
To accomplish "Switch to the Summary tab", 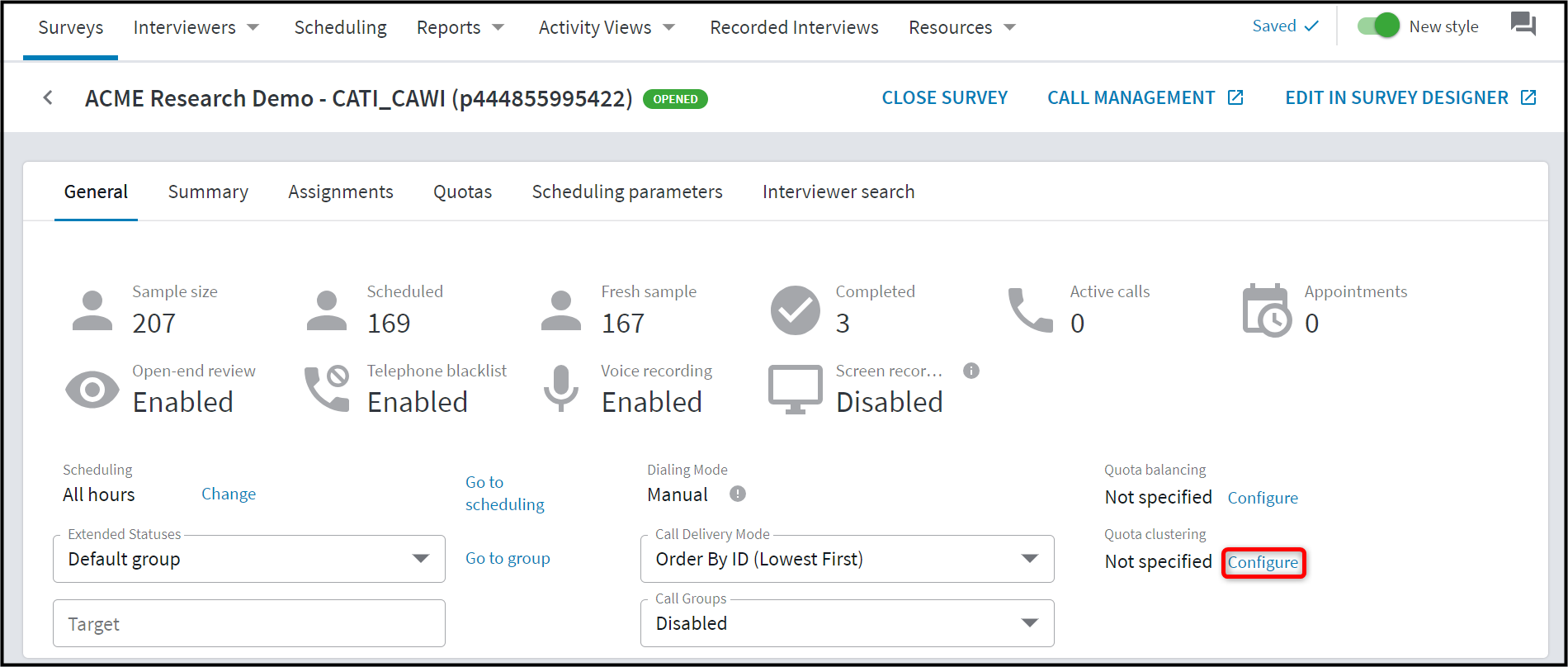I will 208,192.
